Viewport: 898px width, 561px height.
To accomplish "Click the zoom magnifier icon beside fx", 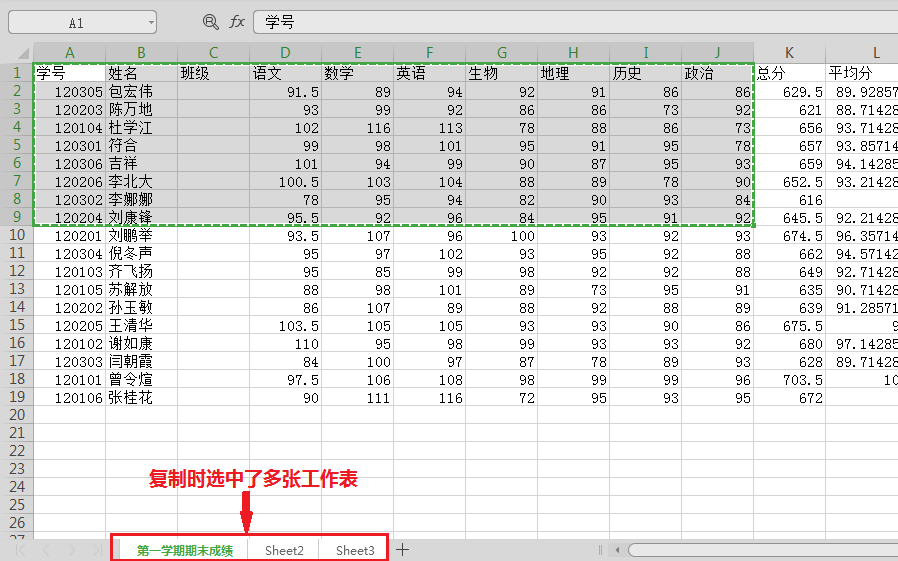I will tap(211, 22).
